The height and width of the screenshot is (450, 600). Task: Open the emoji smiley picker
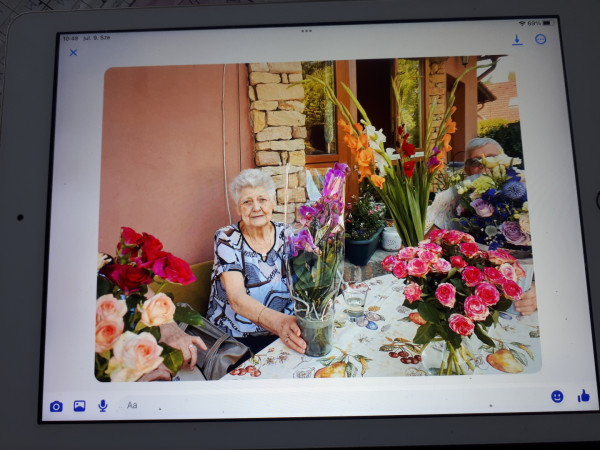(x=557, y=396)
